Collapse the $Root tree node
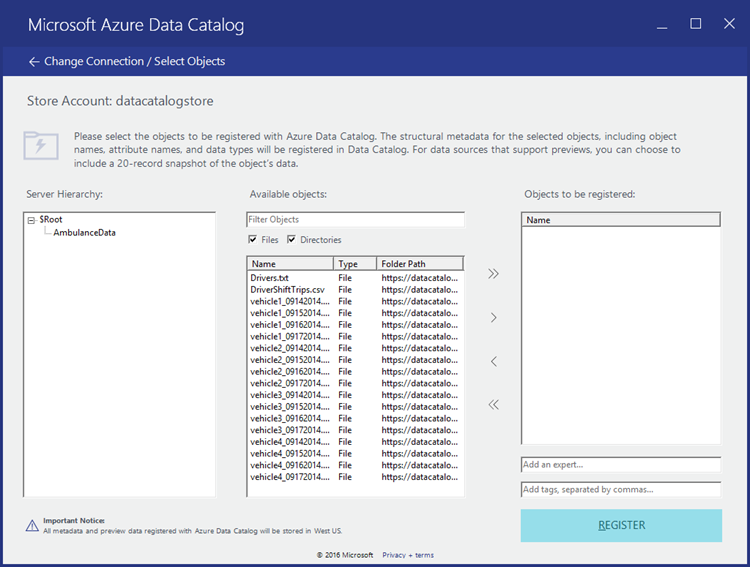 click(31, 220)
